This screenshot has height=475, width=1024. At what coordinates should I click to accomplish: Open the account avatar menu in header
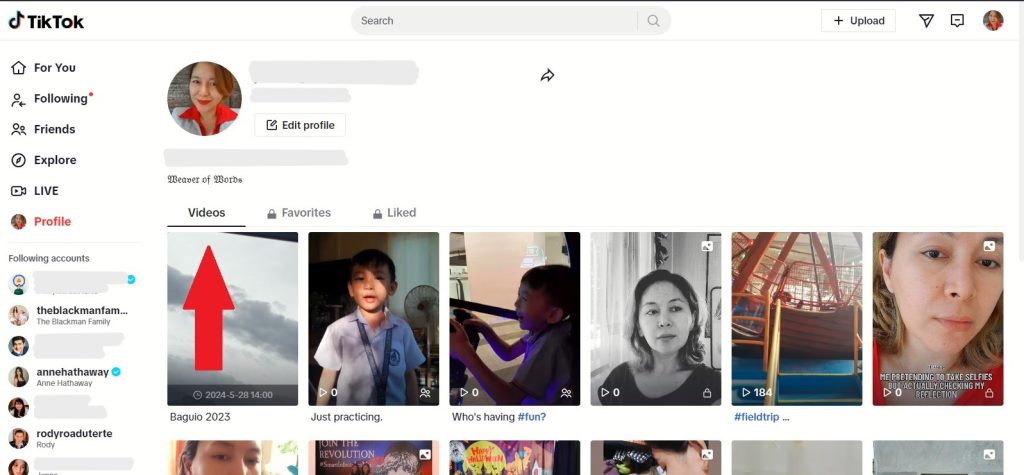(x=993, y=21)
